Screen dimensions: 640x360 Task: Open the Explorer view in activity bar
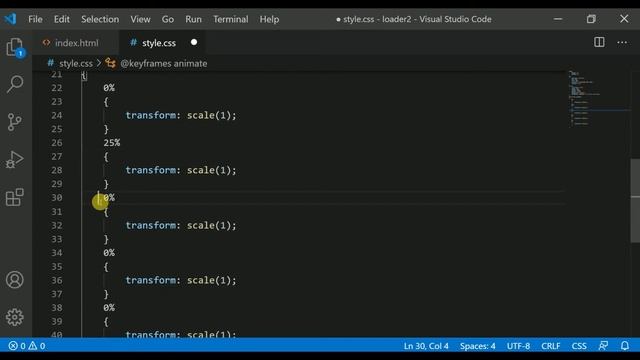pyautogui.click(x=15, y=47)
